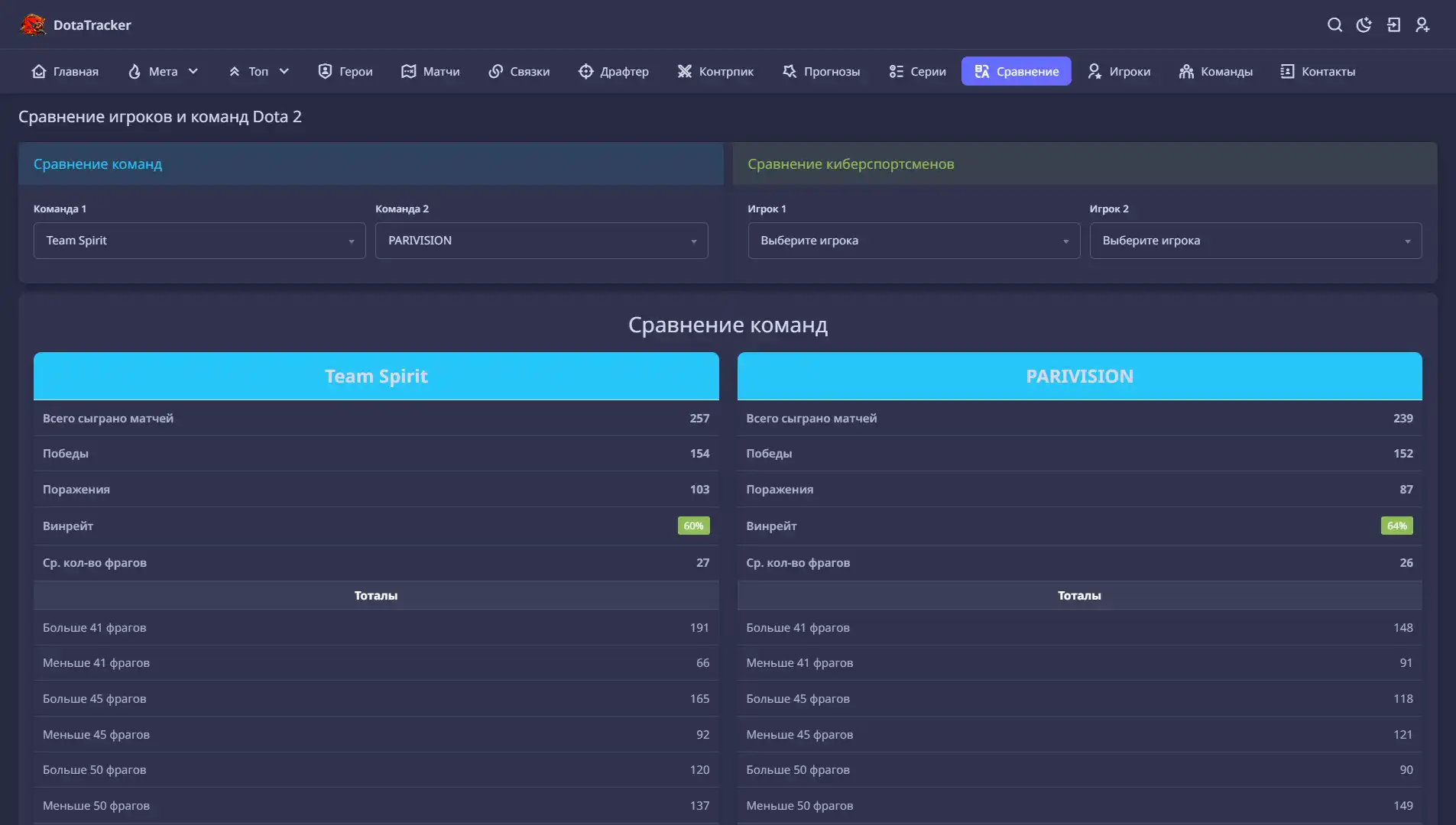1456x825 pixels.
Task: Click PARIVISION total matches value 239
Action: [x=1402, y=419]
